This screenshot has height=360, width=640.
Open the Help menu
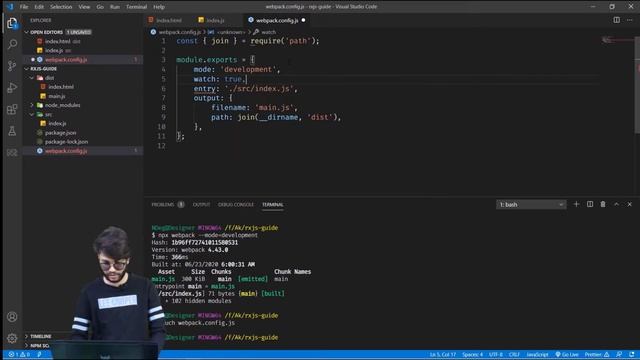click(159, 7)
